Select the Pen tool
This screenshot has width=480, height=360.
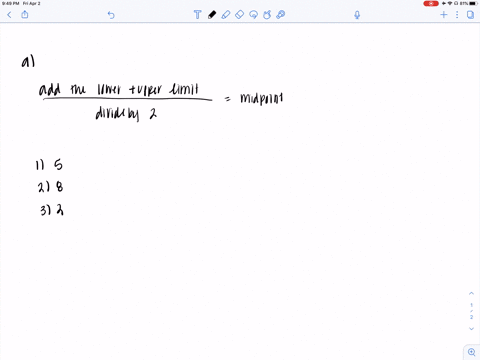tap(212, 15)
